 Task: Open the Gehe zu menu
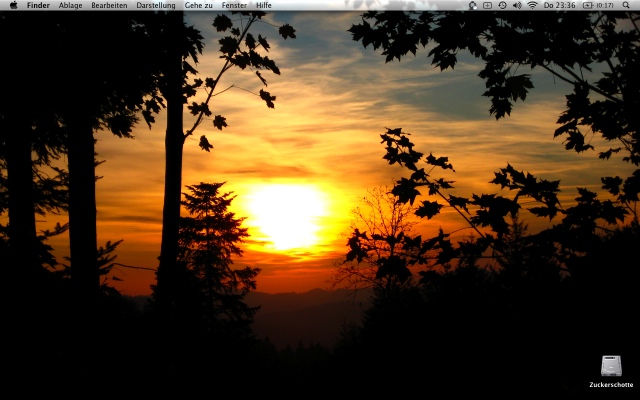pos(198,5)
